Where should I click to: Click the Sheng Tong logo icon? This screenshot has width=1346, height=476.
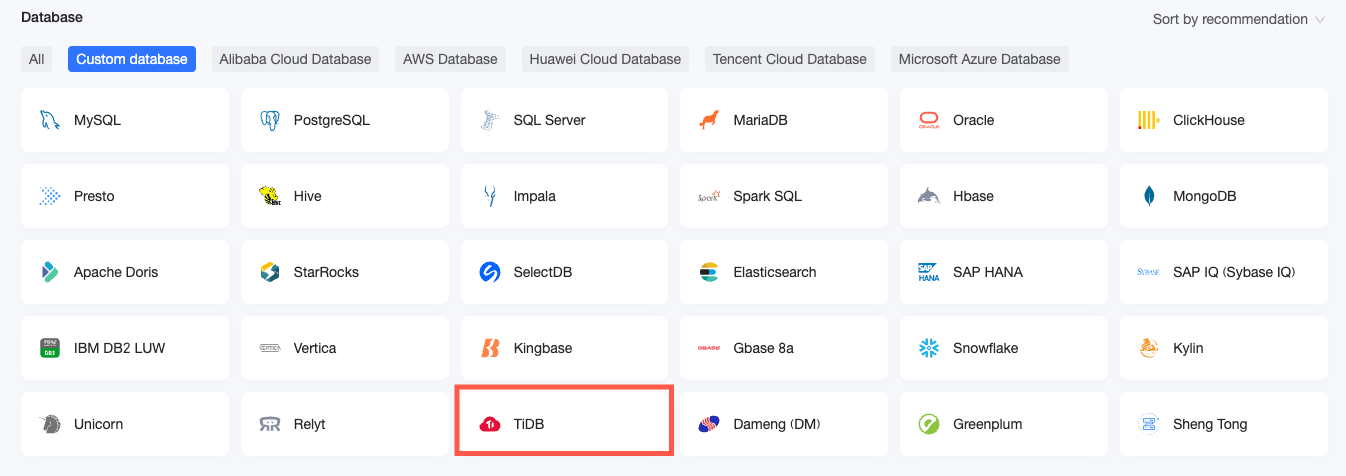pyautogui.click(x=1148, y=424)
